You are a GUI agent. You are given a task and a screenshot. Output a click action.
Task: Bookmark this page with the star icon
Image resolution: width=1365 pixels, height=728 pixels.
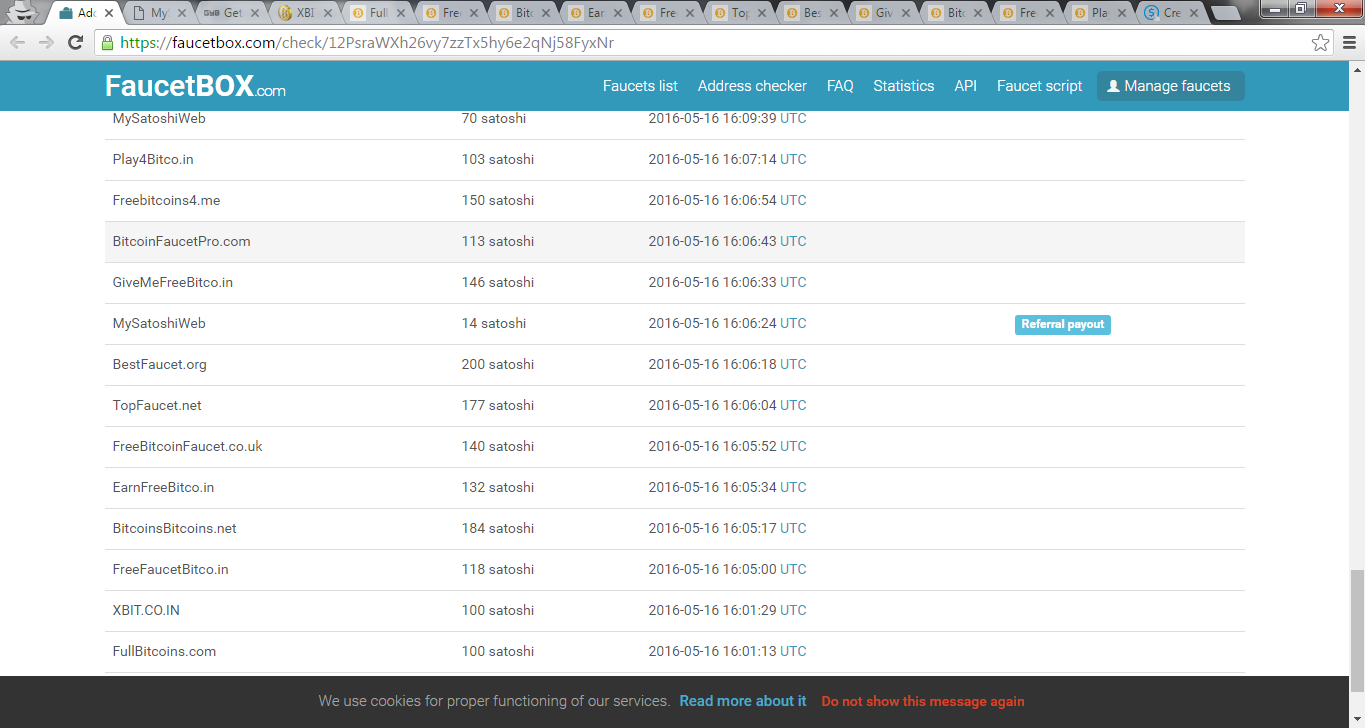tap(1321, 43)
